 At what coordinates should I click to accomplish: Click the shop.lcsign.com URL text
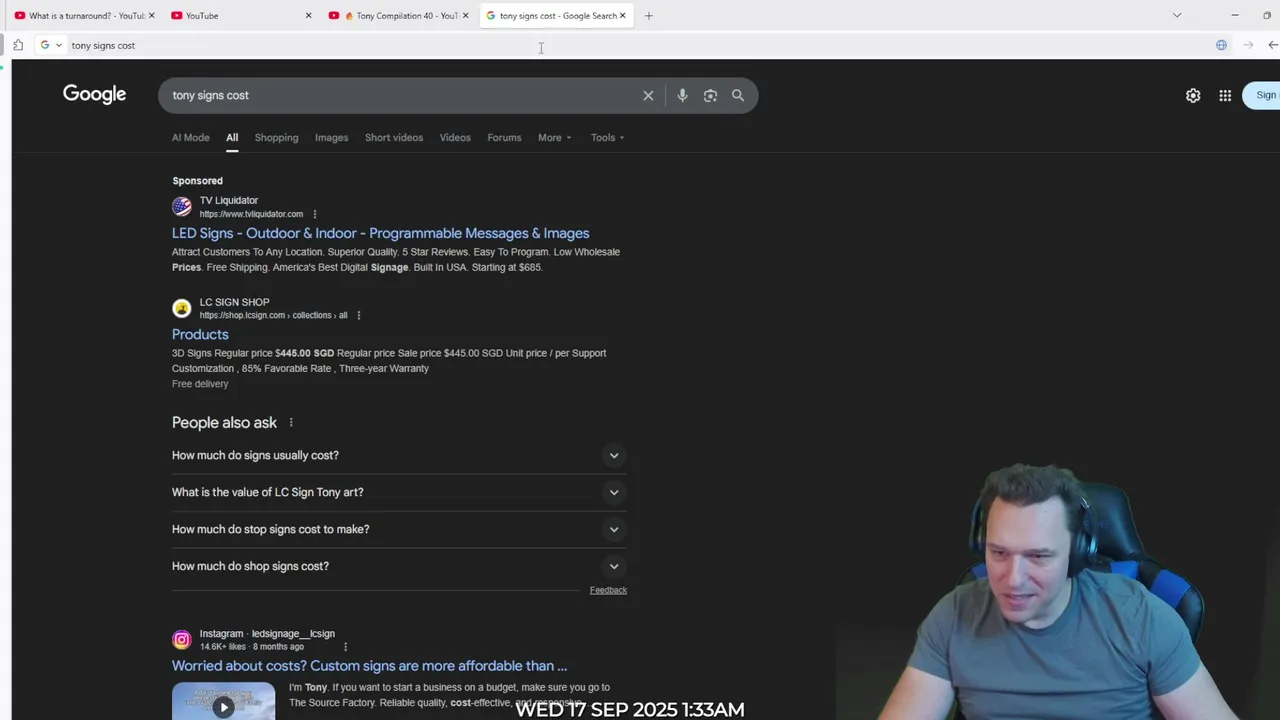(273, 315)
